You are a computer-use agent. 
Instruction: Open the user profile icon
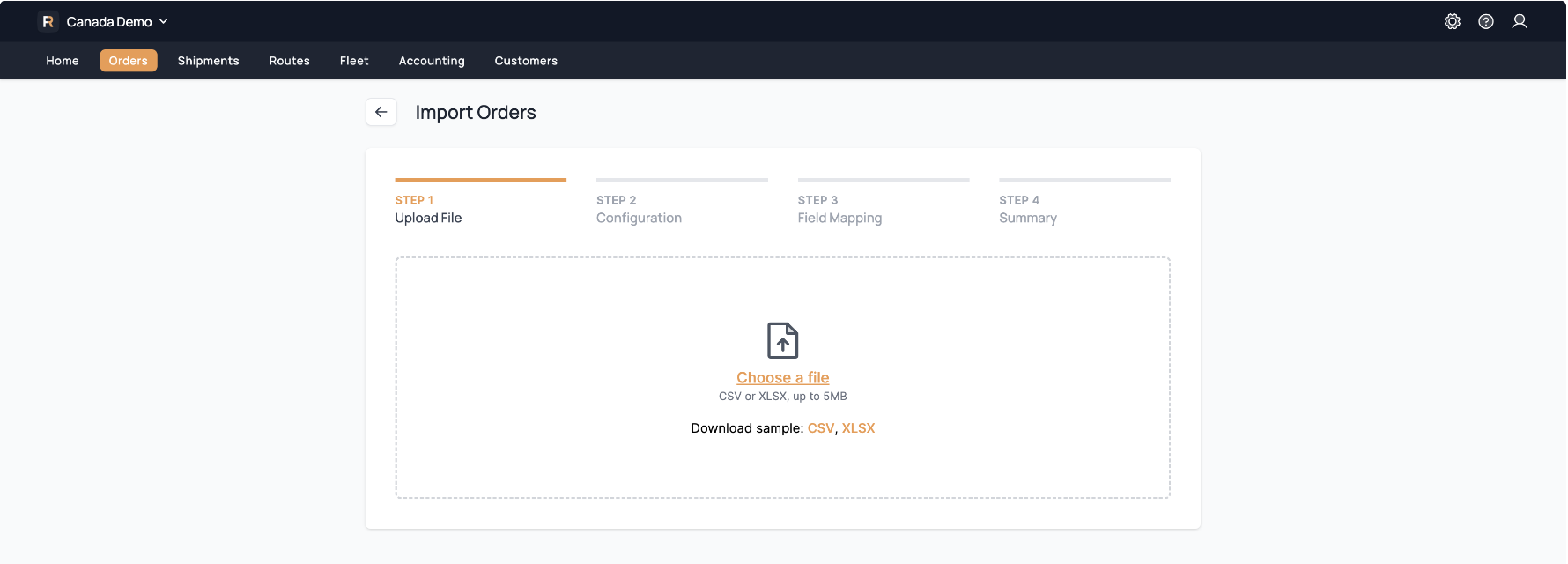[x=1519, y=21]
